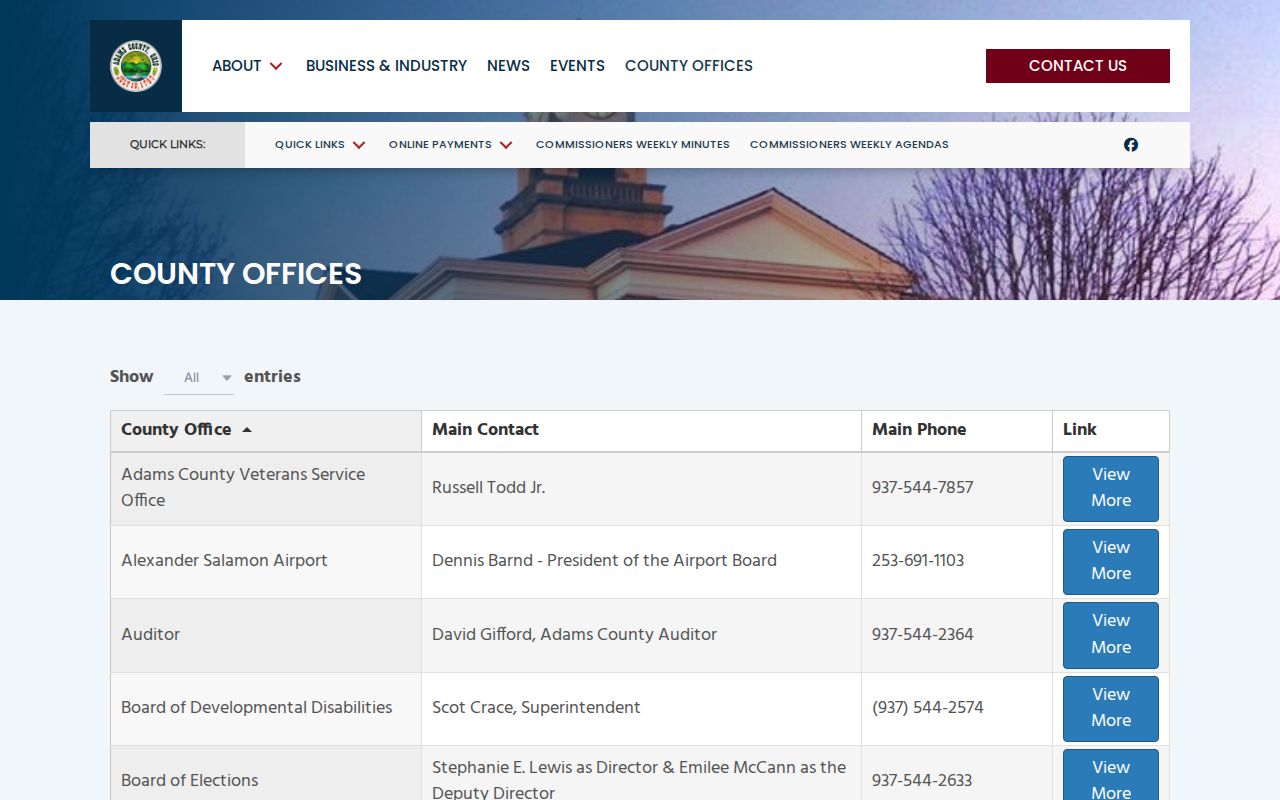This screenshot has width=1280, height=800.
Task: Click Scot Crace, Superintendent cell
Action: (641, 708)
